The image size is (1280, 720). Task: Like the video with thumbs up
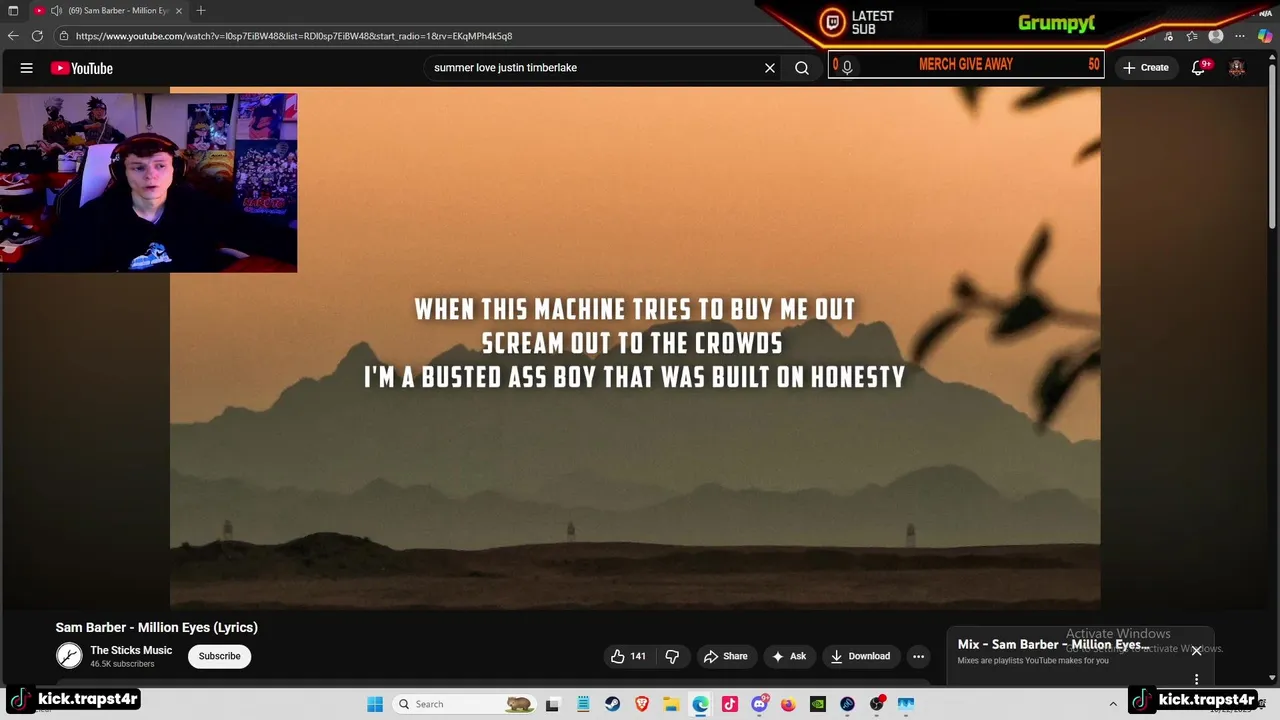point(628,656)
